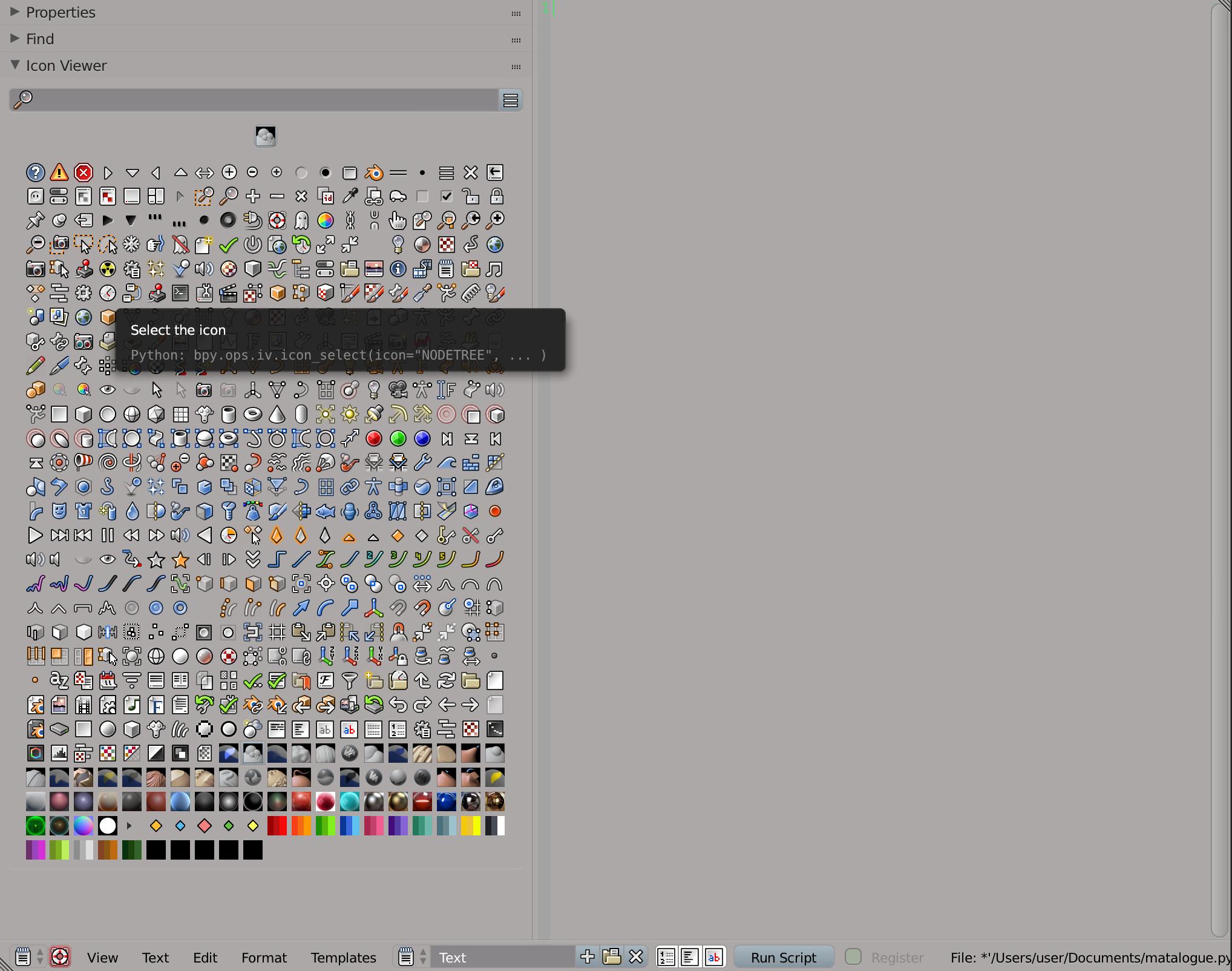Toggle syntax highlighting in text editor
Image resolution: width=1232 pixels, height=971 pixels.
pyautogui.click(x=714, y=957)
